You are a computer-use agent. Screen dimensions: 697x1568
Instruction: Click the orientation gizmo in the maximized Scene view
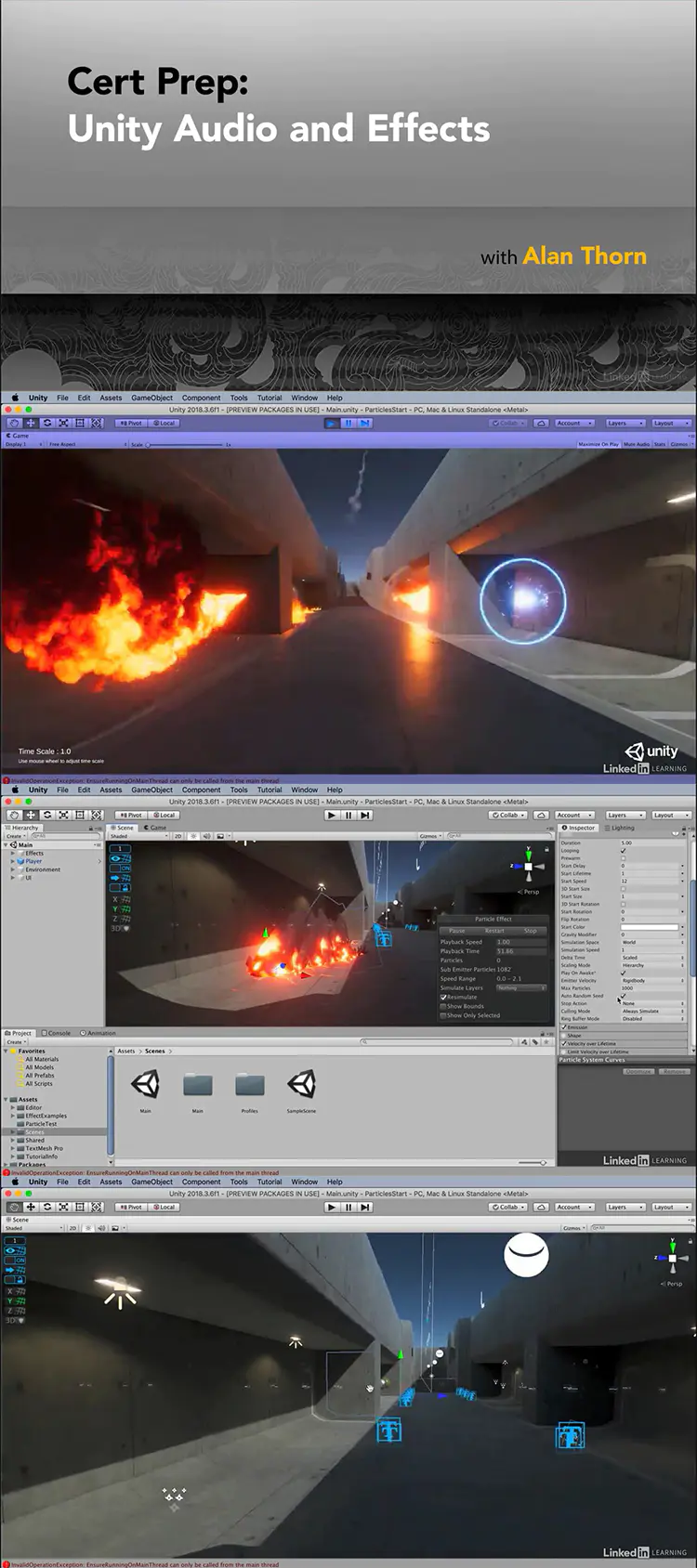[x=672, y=1259]
